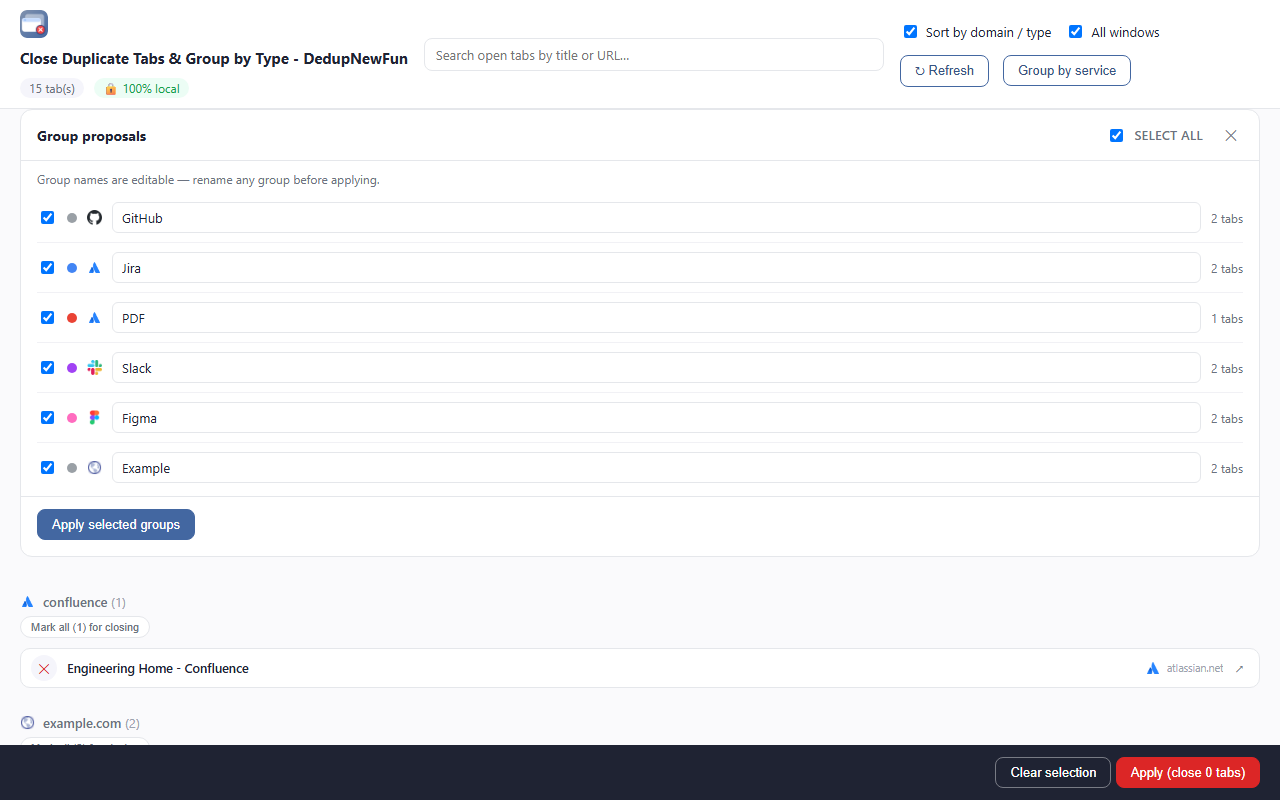The image size is (1280, 800).
Task: Uncheck the Jira group checkbox
Action: [x=47, y=267]
